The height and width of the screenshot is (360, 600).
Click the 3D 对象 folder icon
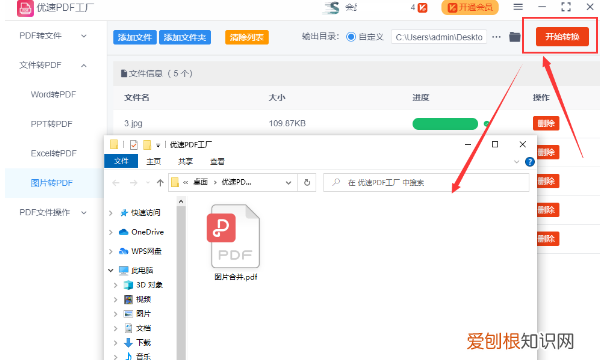pos(128,285)
